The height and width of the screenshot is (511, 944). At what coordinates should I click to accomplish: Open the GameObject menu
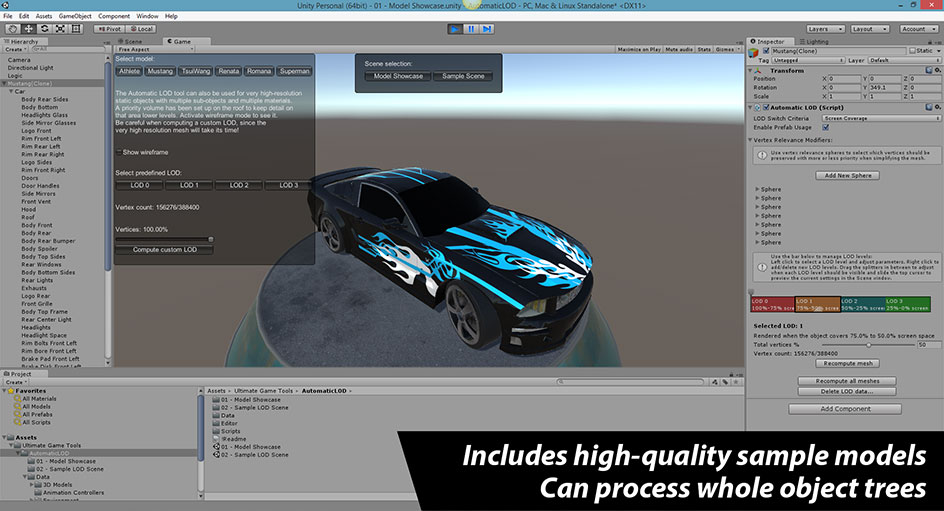(x=75, y=16)
